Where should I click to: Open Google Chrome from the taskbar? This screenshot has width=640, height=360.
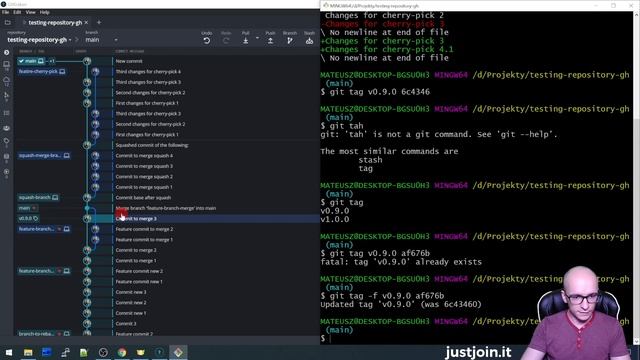coord(122,352)
